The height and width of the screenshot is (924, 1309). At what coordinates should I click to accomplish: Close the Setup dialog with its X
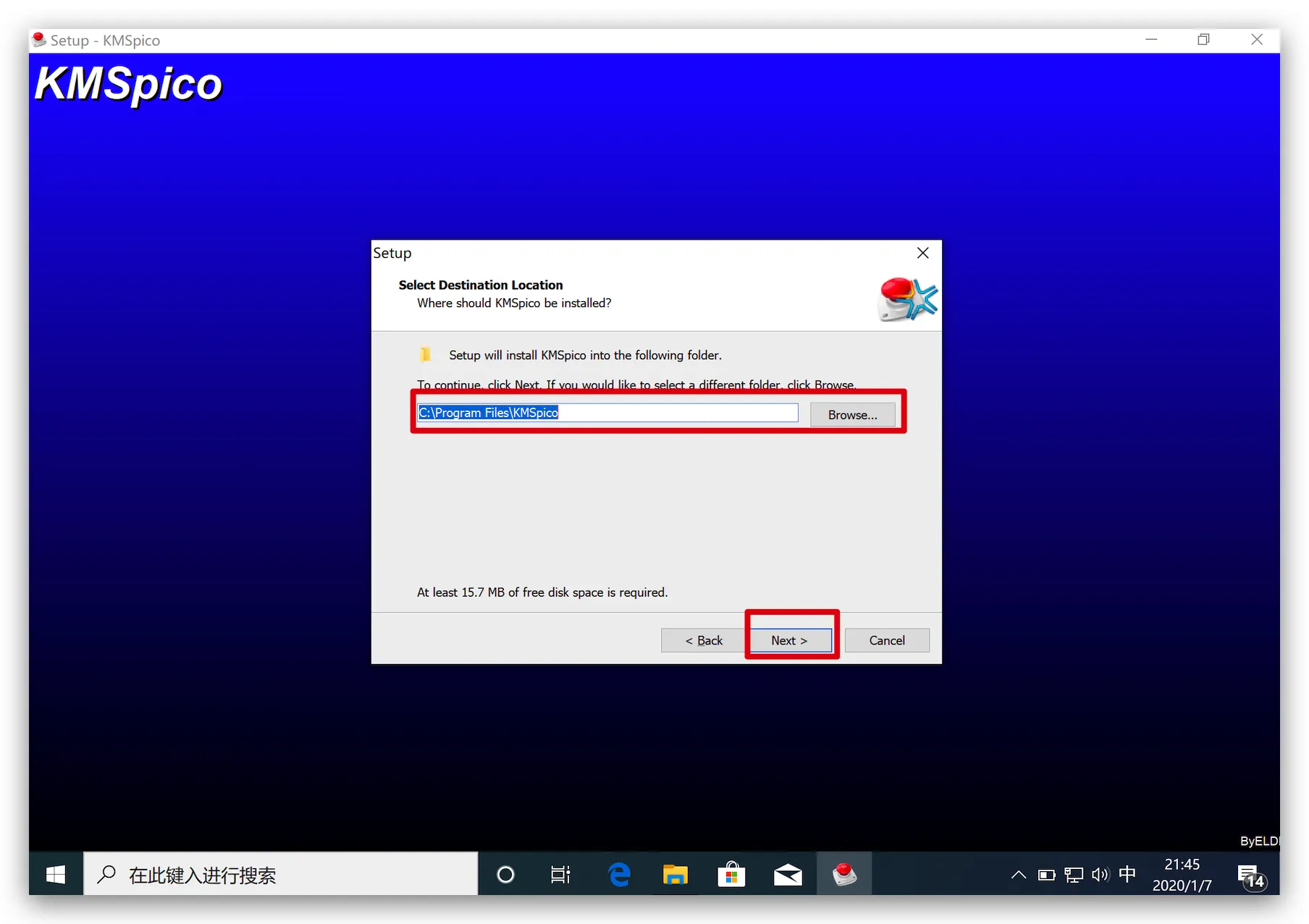click(923, 253)
